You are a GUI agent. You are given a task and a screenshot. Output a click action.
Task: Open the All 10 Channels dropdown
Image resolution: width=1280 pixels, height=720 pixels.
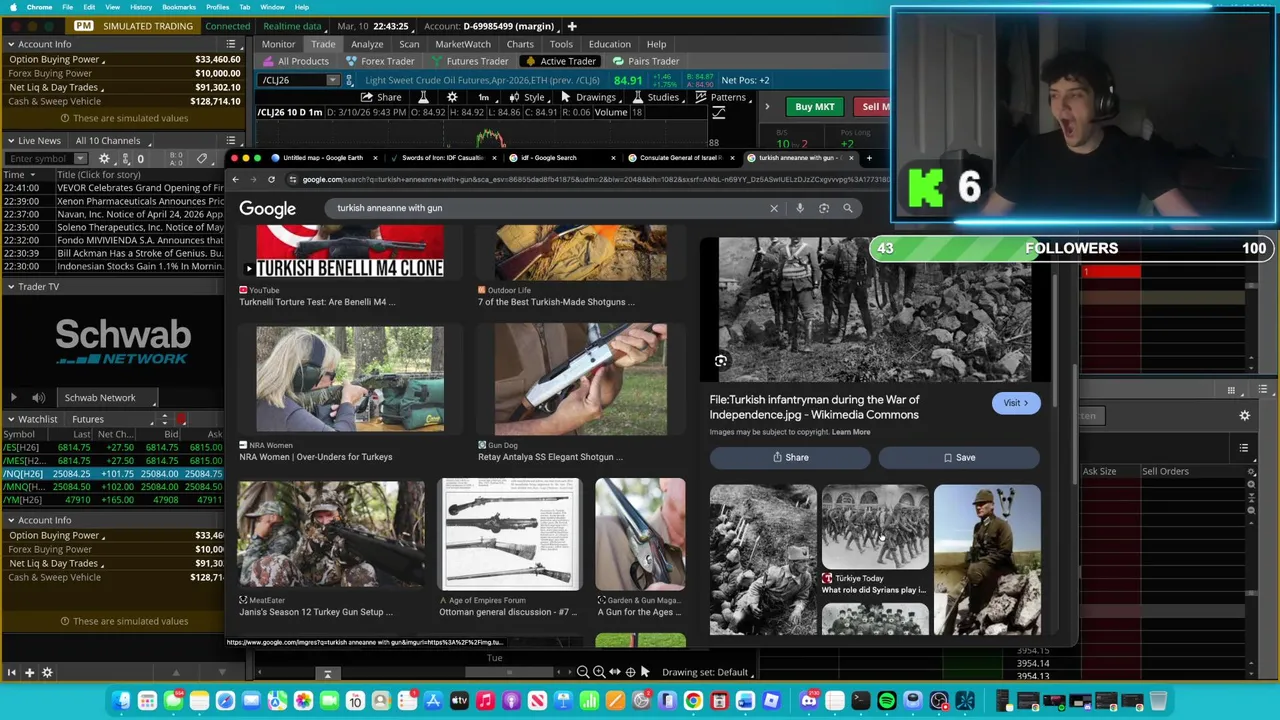point(113,141)
